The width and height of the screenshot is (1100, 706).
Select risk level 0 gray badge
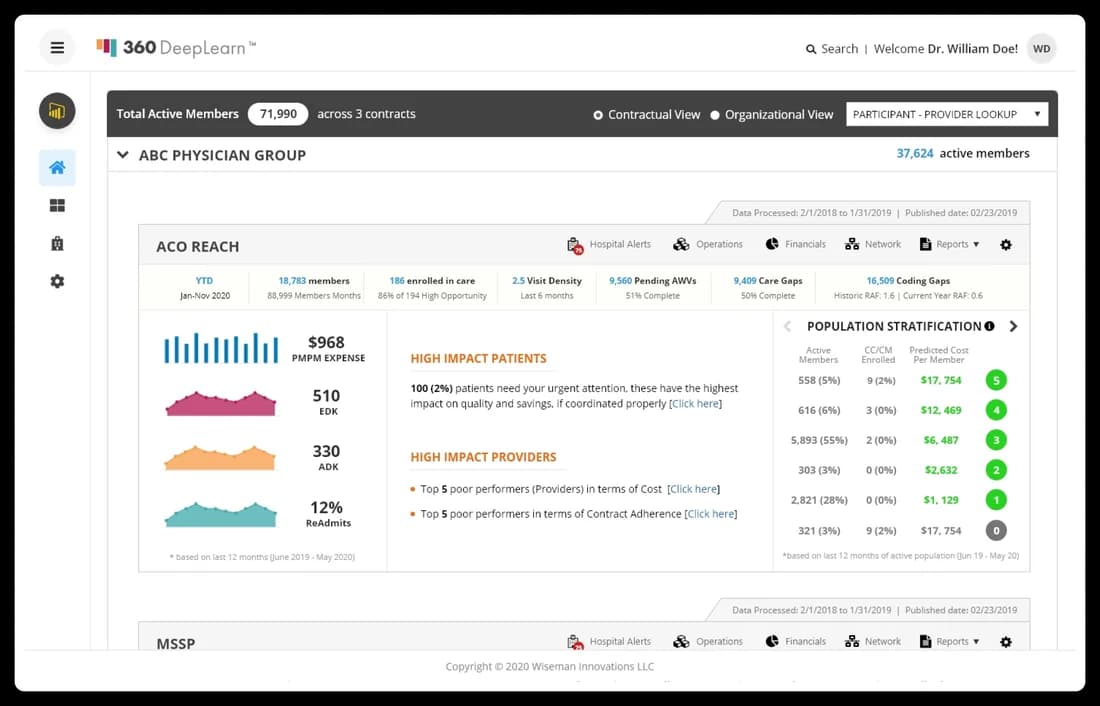(x=996, y=531)
